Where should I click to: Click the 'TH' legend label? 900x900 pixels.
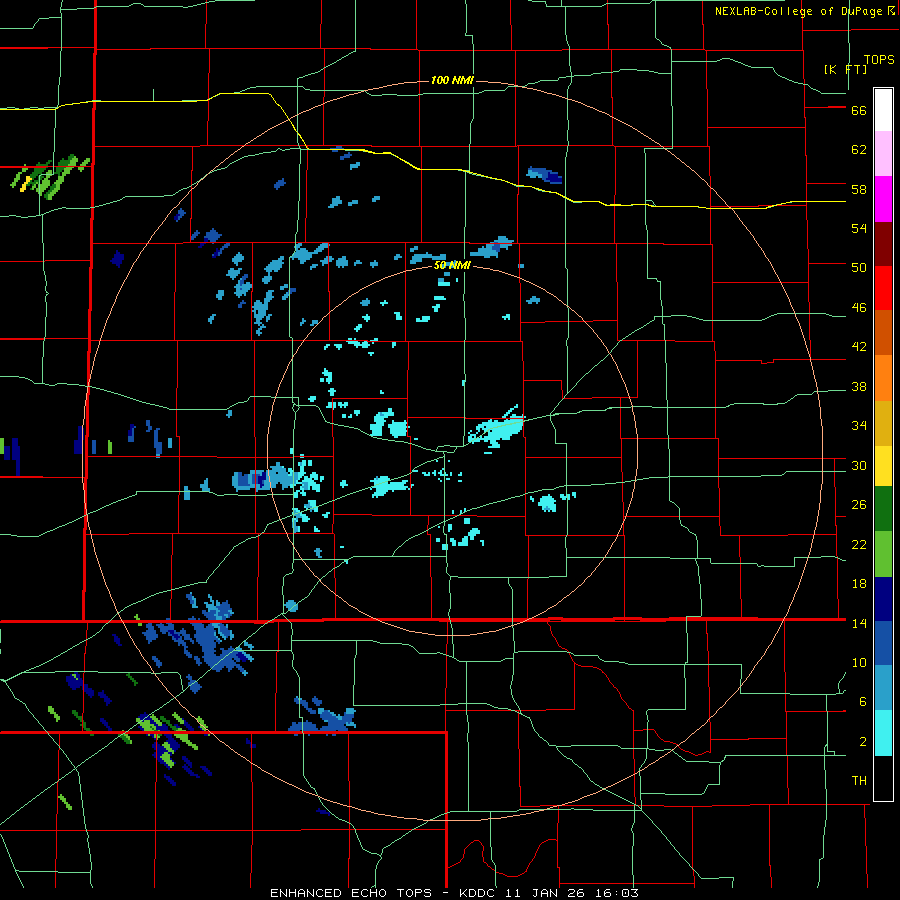pyautogui.click(x=859, y=781)
